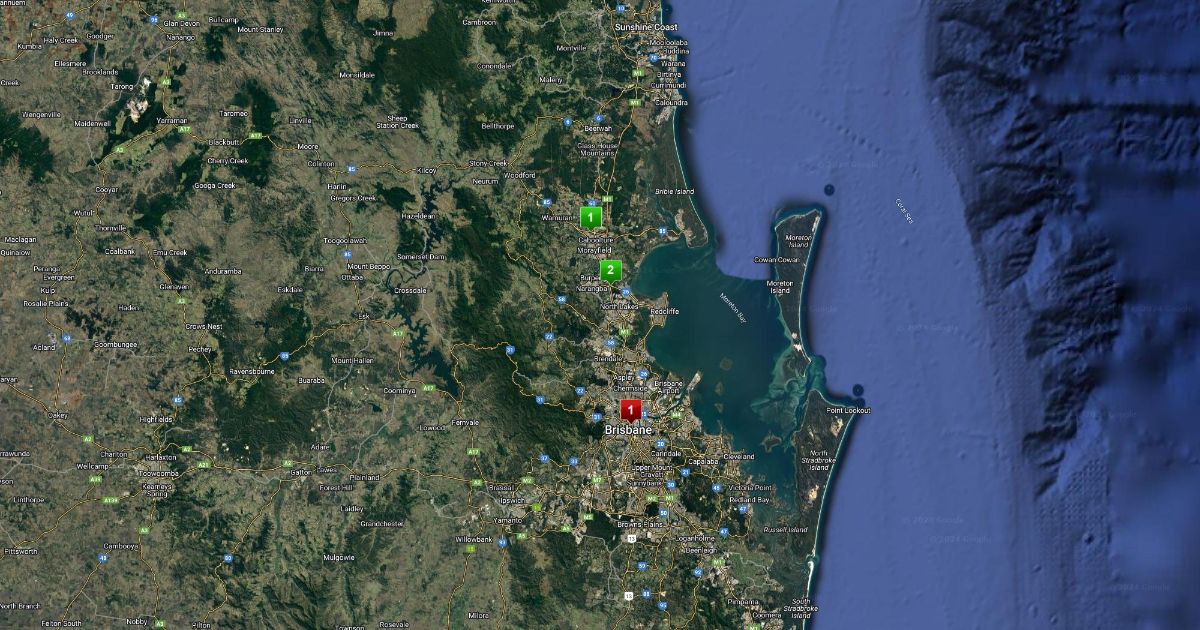The height and width of the screenshot is (630, 1200).
Task: Click the Anduramba label
Action: (222, 271)
